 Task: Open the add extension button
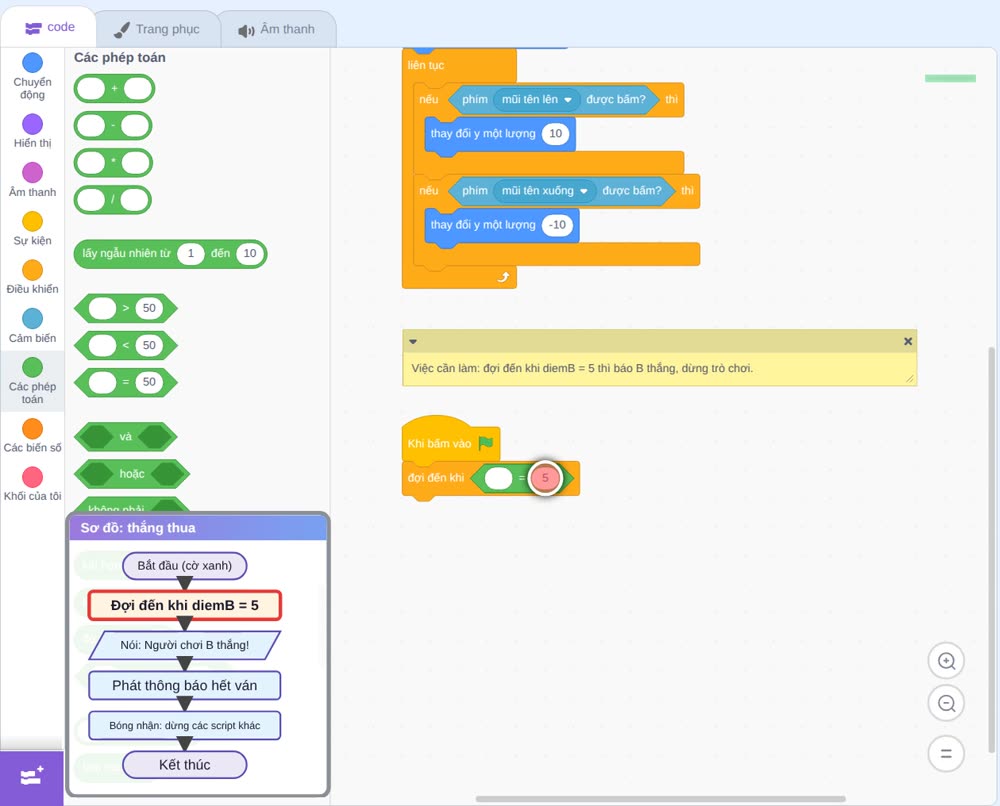point(32,777)
